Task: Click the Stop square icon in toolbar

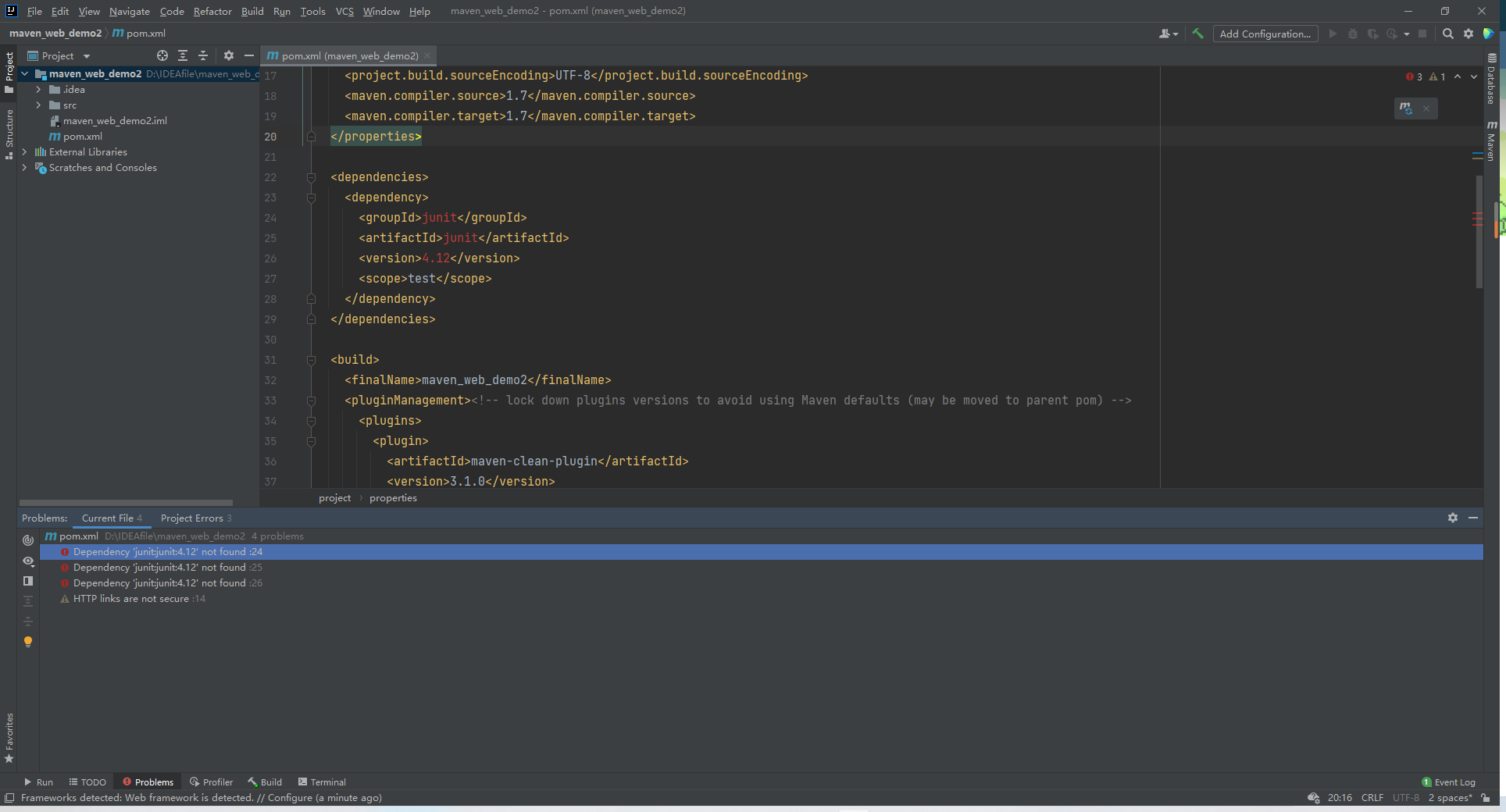Action: coord(1422,34)
